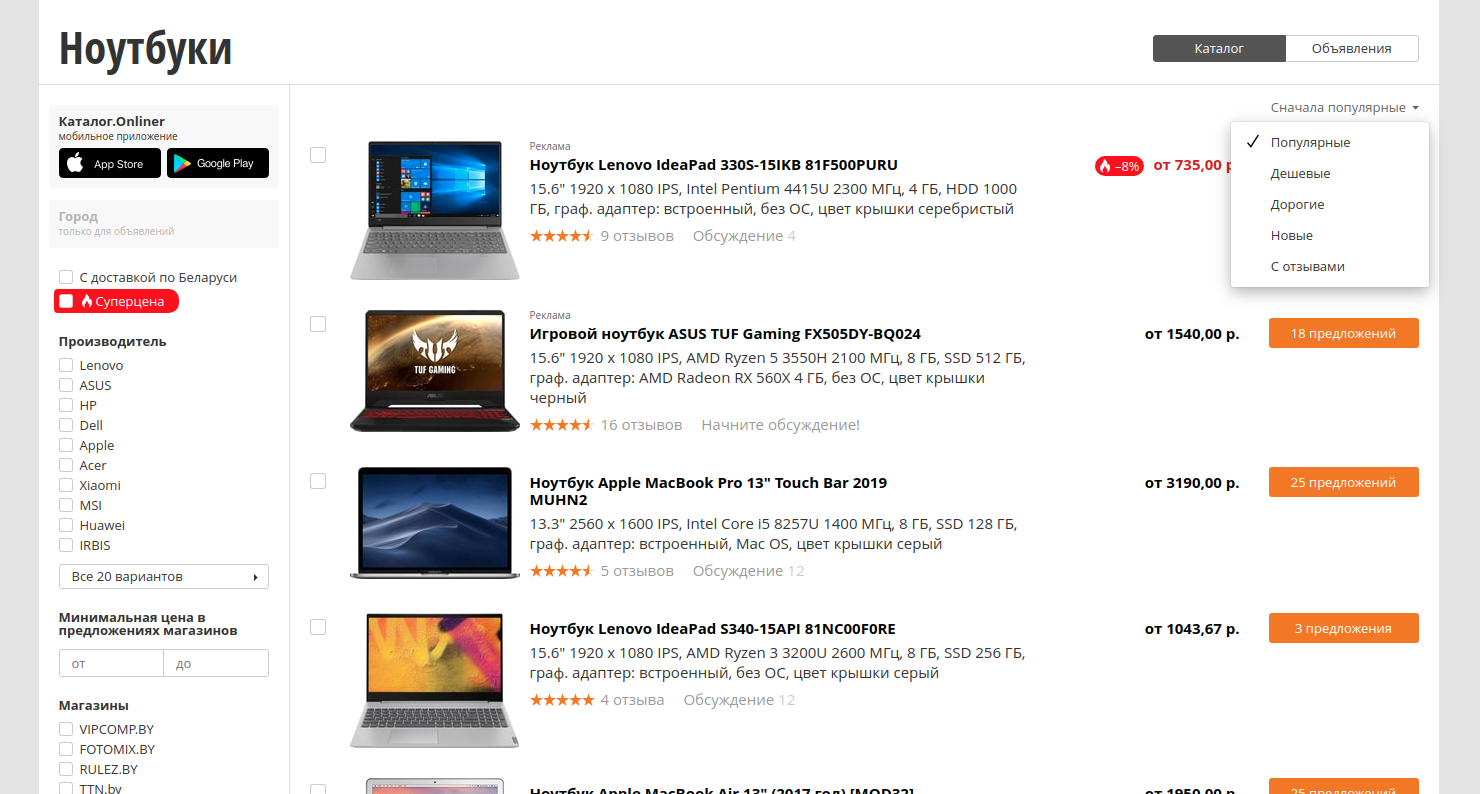The height and width of the screenshot is (794, 1480).
Task: Click Lenovo IdeaPad S340 laptop thumbnail
Action: click(x=435, y=680)
